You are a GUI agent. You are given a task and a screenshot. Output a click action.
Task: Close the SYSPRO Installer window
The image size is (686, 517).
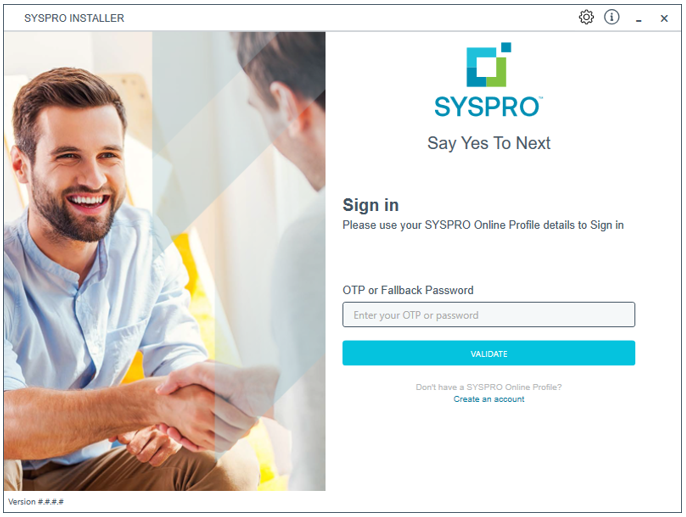tap(664, 18)
